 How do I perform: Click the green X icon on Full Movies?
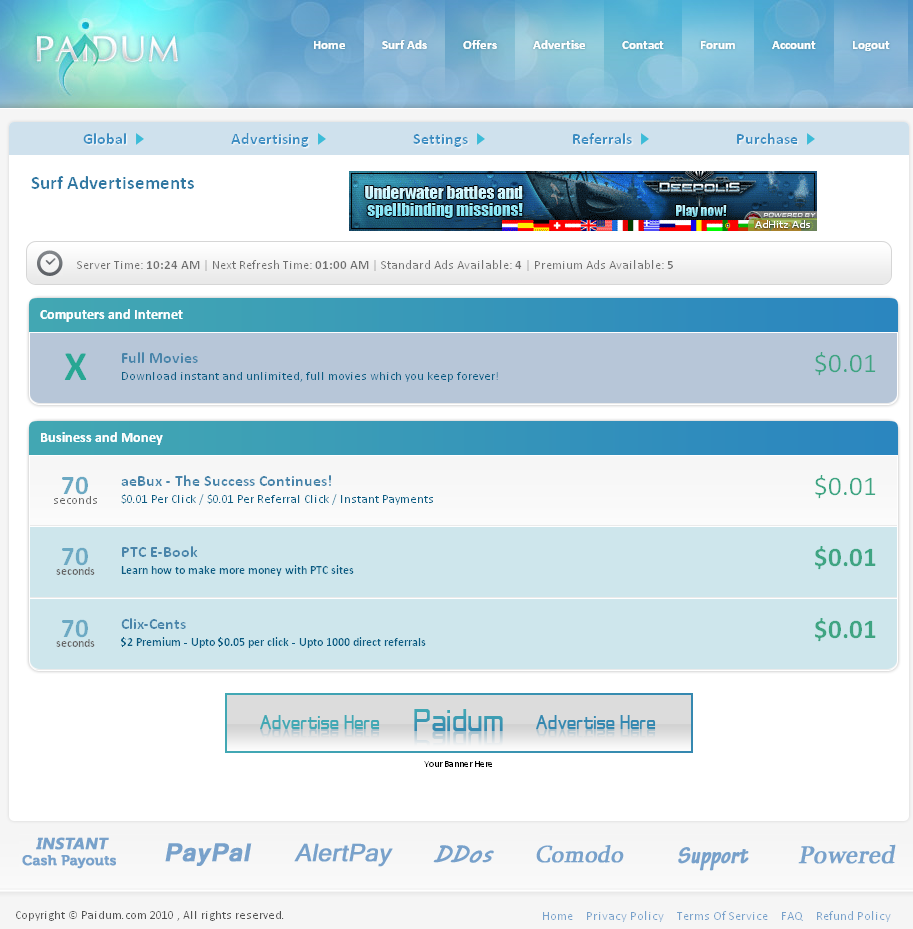[x=75, y=367]
